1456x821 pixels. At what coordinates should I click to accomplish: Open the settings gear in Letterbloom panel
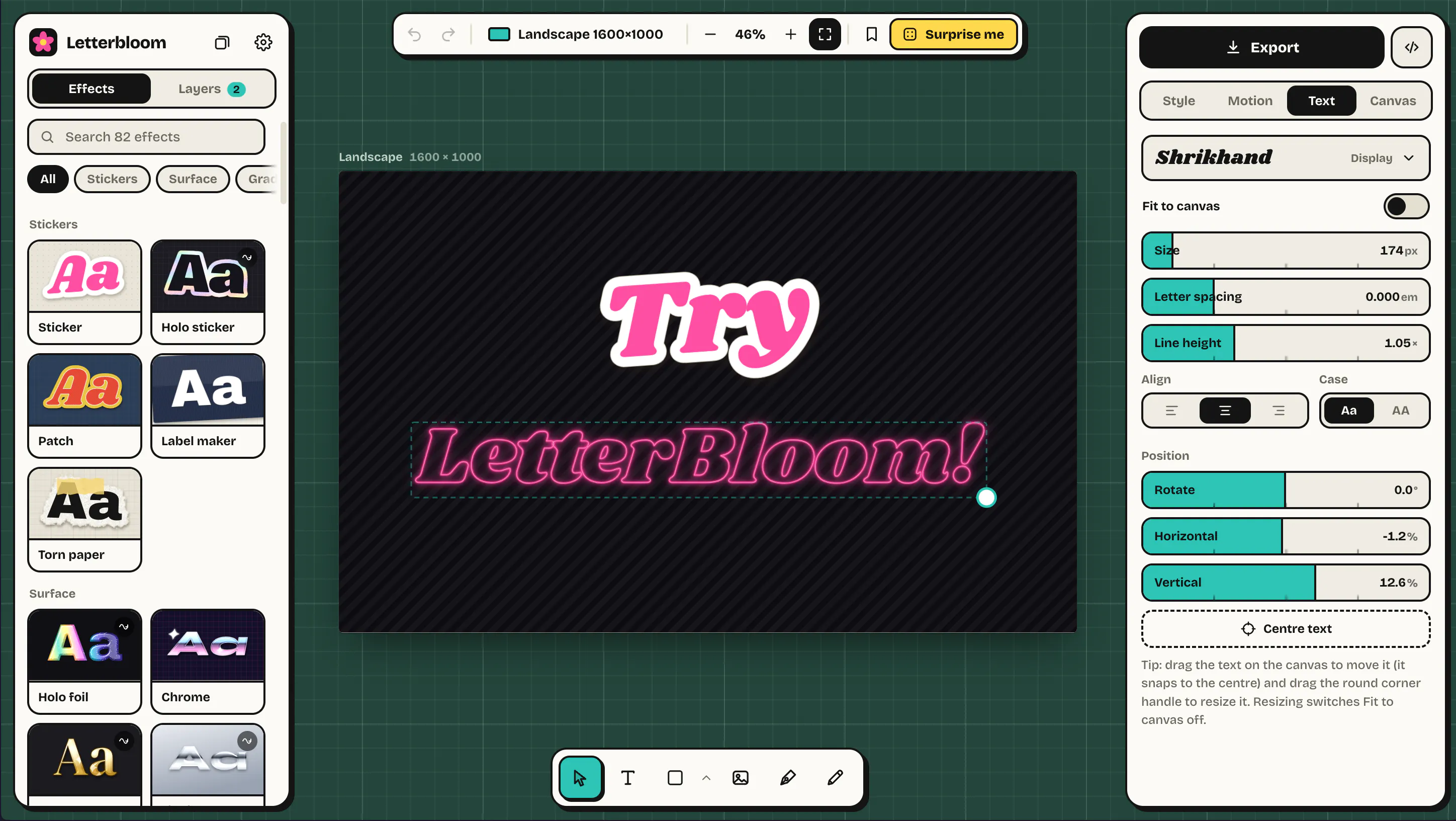[x=263, y=42]
